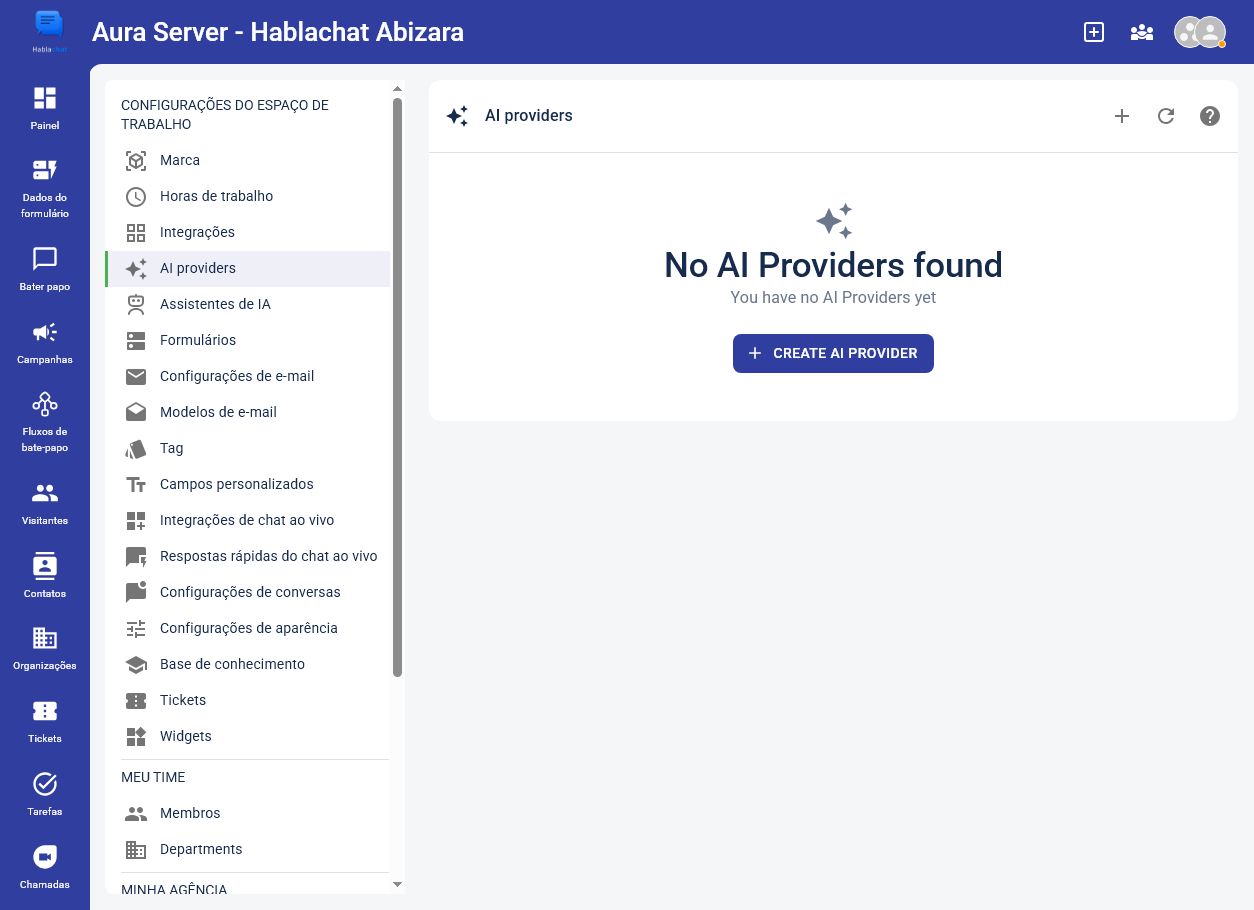This screenshot has height=910, width=1254.
Task: Refresh the AI providers list
Action: 1166,116
